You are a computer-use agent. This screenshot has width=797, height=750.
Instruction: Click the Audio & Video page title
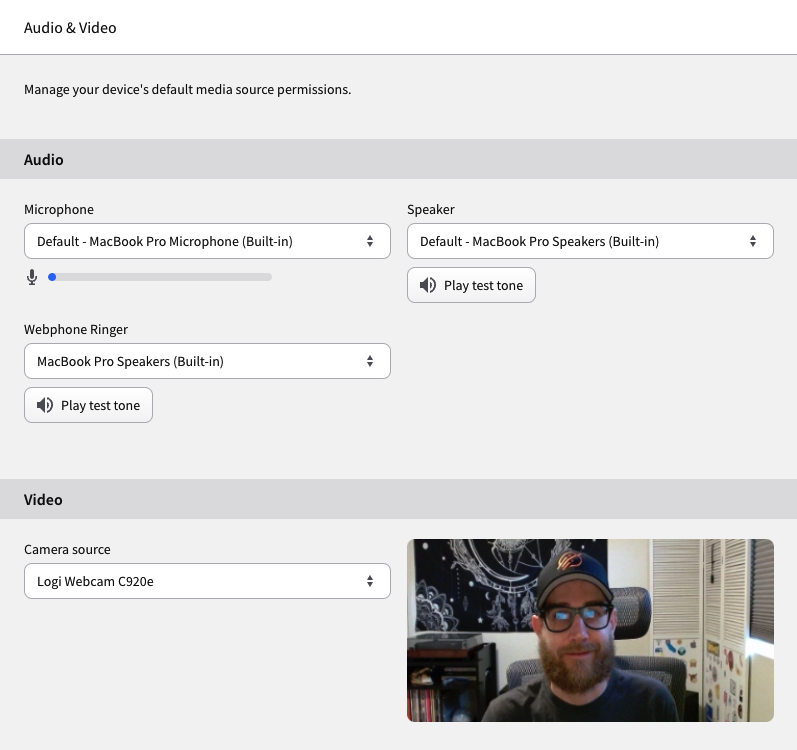coord(70,27)
